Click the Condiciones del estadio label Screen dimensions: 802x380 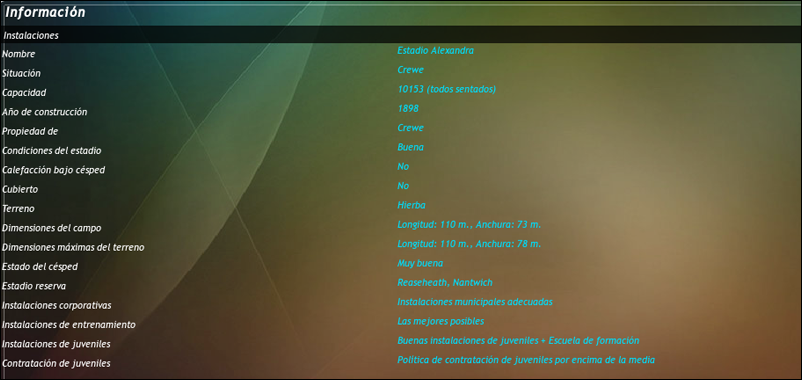click(x=52, y=151)
